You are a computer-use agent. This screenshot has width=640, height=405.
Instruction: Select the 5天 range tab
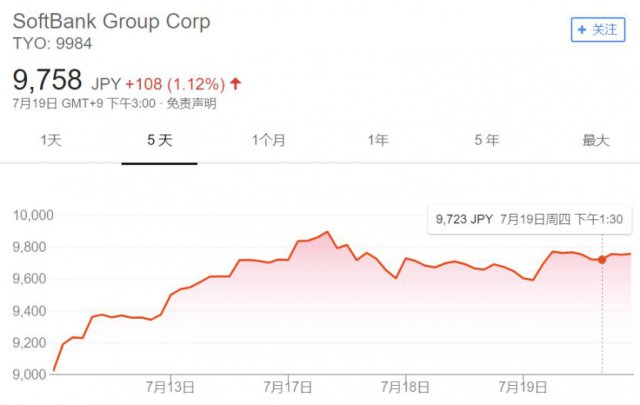point(160,141)
